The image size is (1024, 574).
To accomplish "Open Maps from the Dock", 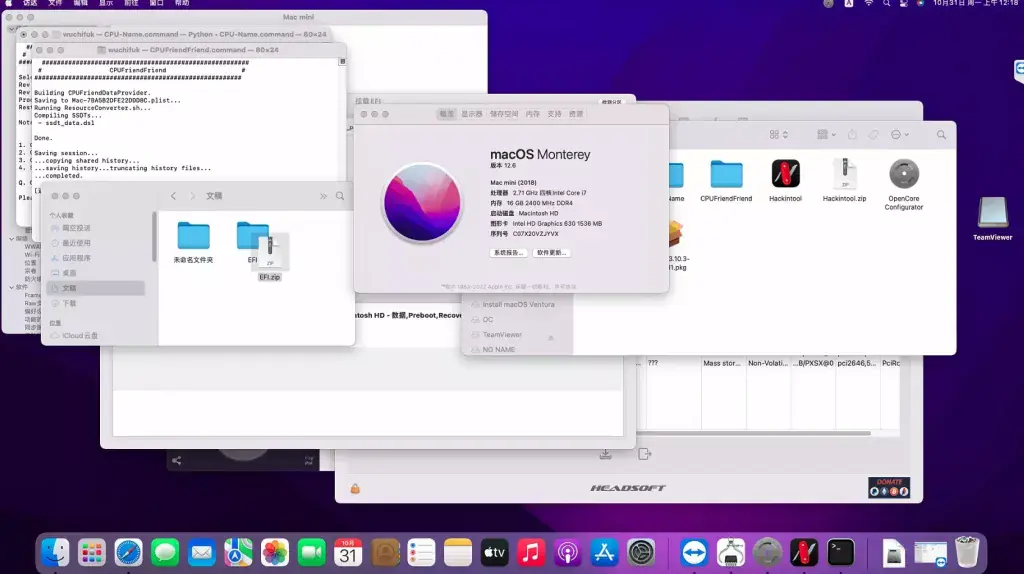I will (x=238, y=553).
